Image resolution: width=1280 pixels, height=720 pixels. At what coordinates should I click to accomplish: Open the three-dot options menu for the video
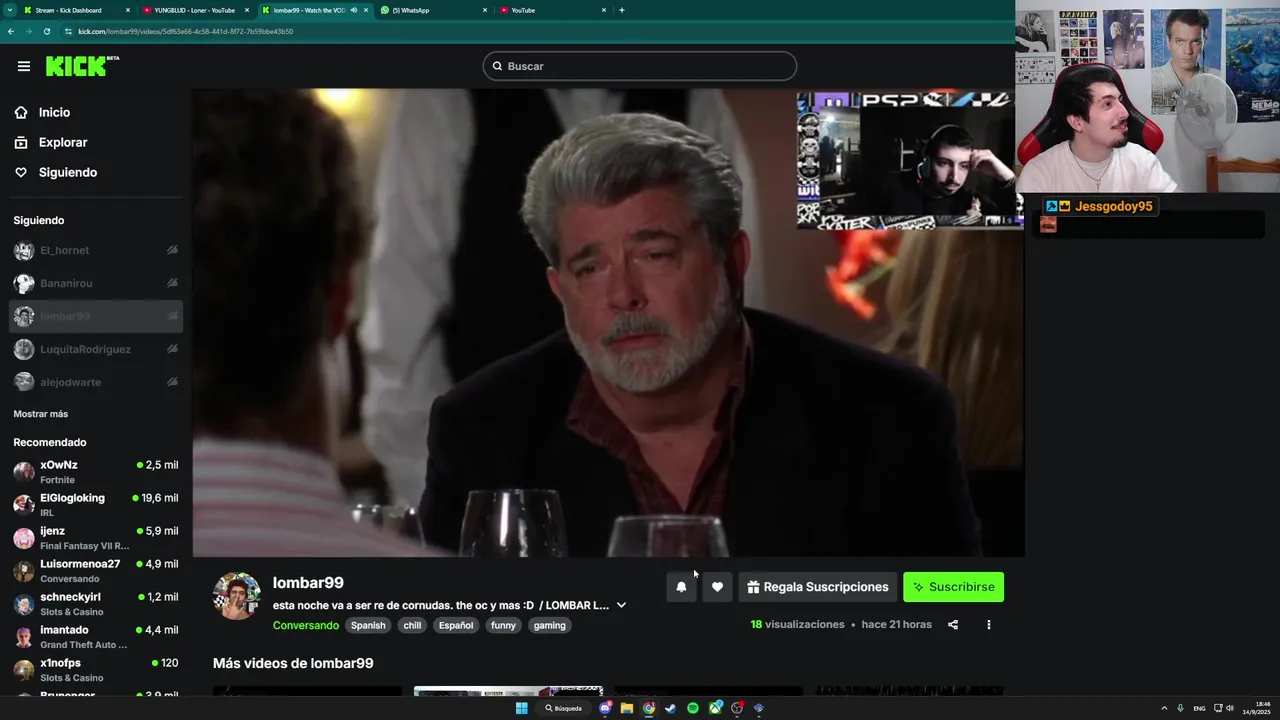pos(989,625)
